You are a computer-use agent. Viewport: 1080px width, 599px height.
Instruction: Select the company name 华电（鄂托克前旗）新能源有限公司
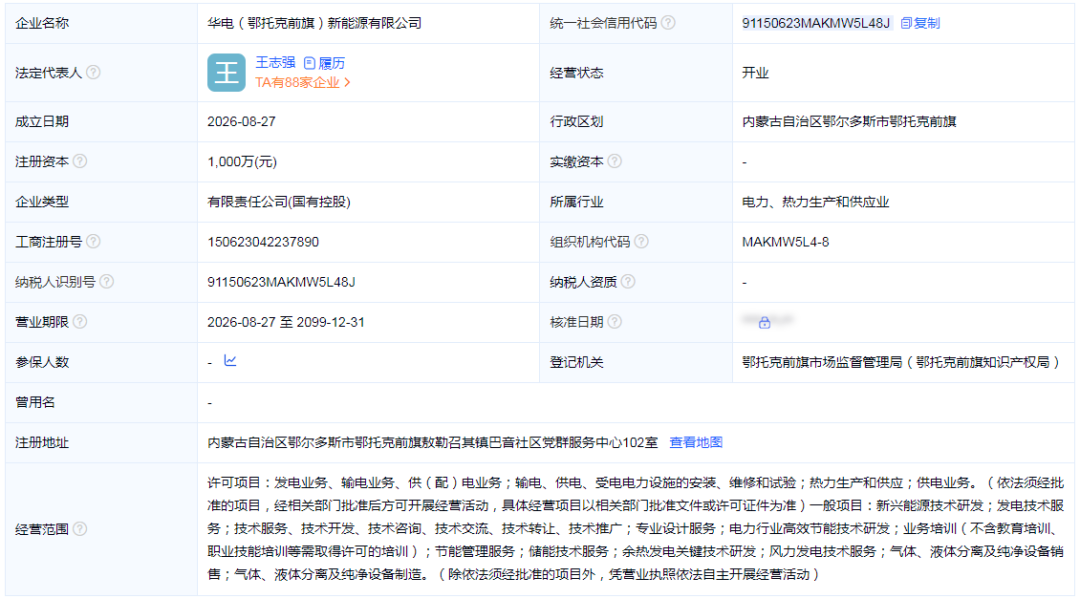point(314,23)
